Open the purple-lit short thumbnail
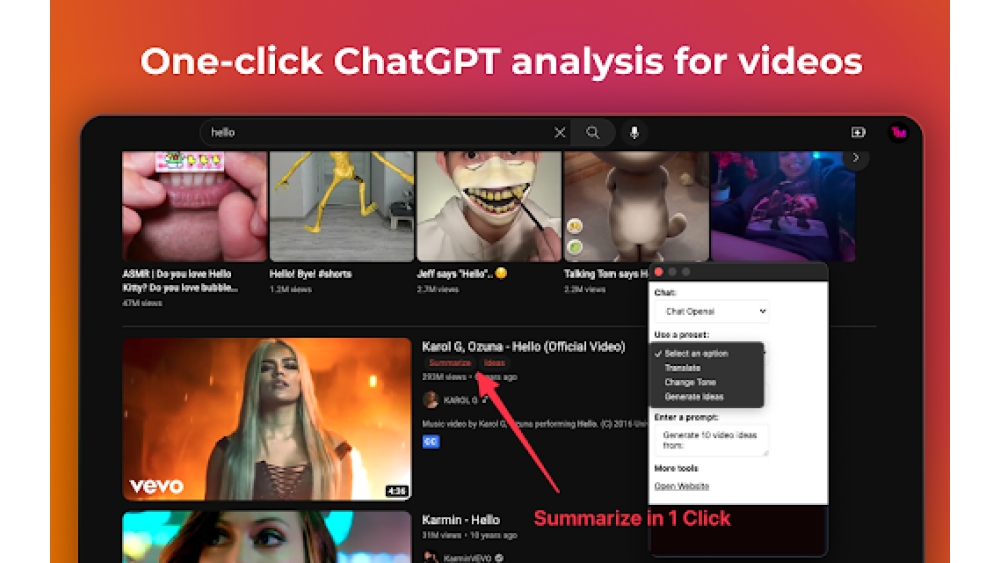Image resolution: width=1000 pixels, height=563 pixels. tap(783, 206)
